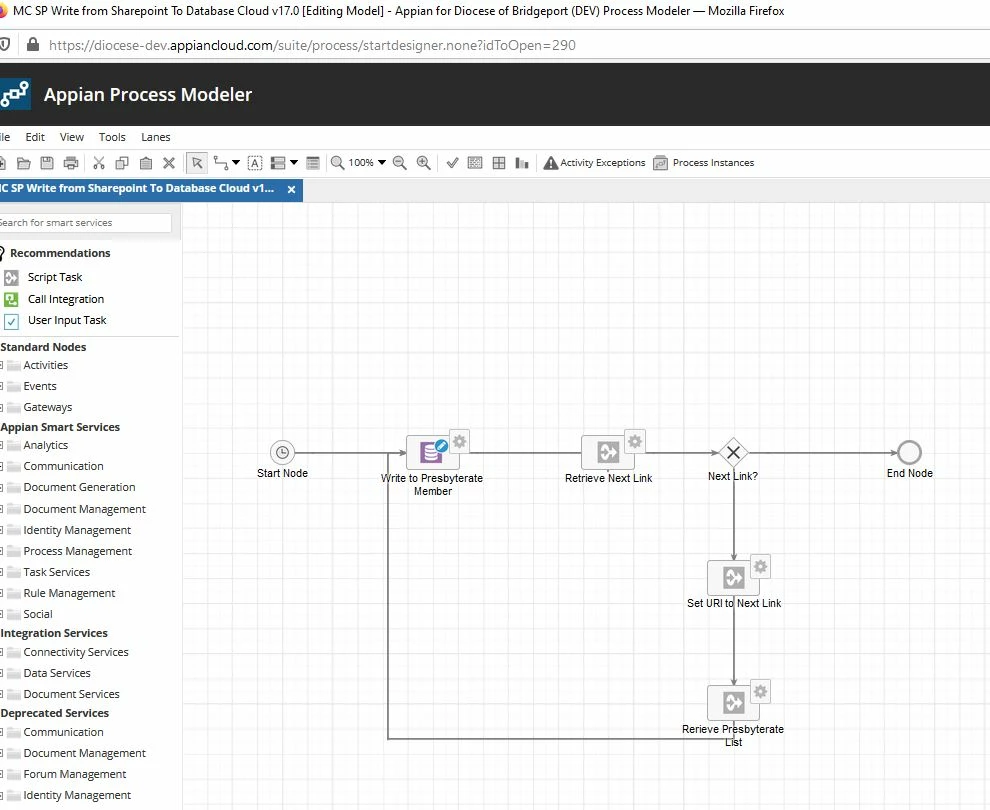Click the swimlane add icon
The width and height of the screenshot is (990, 810).
pyautogui.click(x=278, y=163)
